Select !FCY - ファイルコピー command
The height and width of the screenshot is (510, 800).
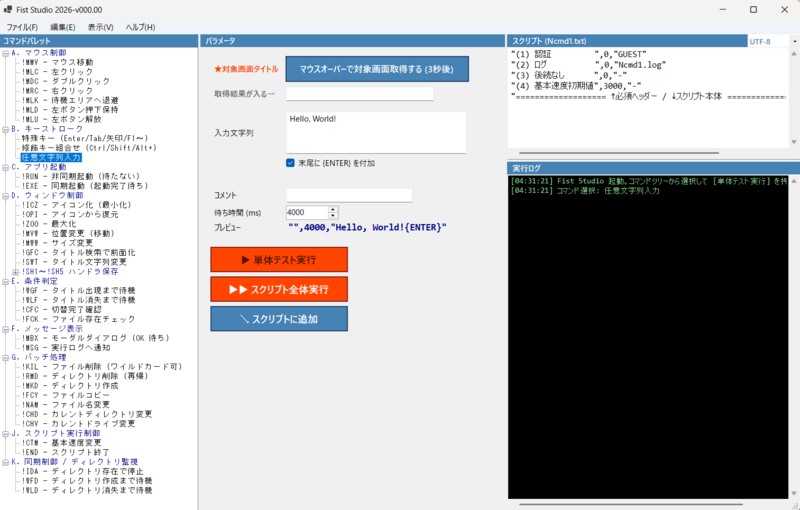point(66,395)
